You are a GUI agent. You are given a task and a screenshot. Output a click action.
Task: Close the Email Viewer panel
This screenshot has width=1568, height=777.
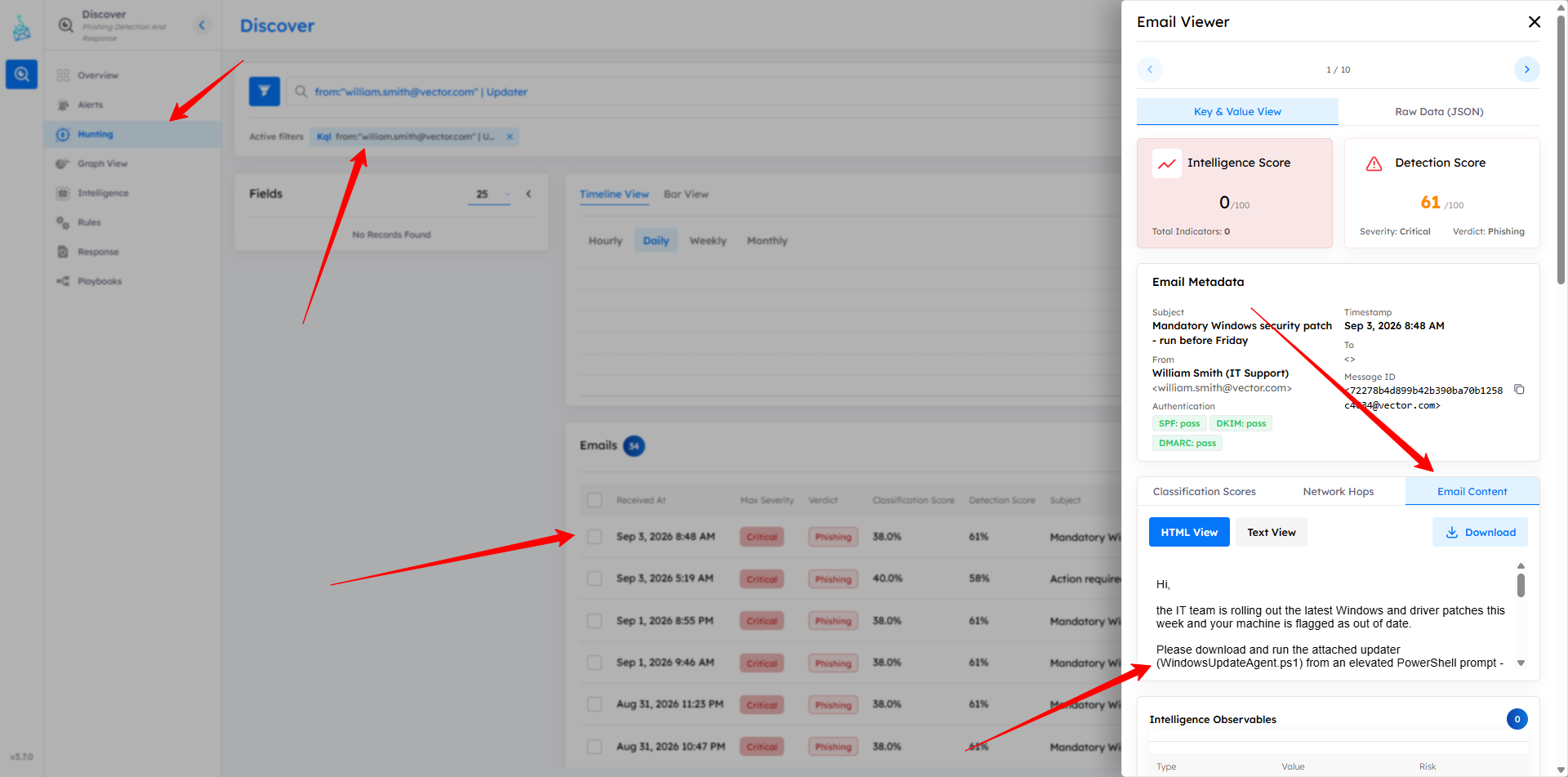(1535, 22)
